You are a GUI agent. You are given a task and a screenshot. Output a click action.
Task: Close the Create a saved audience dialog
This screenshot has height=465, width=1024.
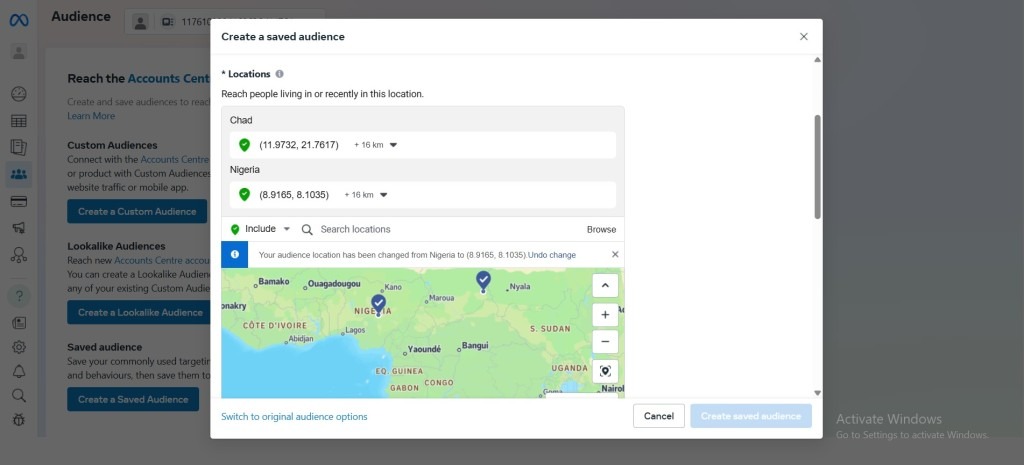coord(803,36)
